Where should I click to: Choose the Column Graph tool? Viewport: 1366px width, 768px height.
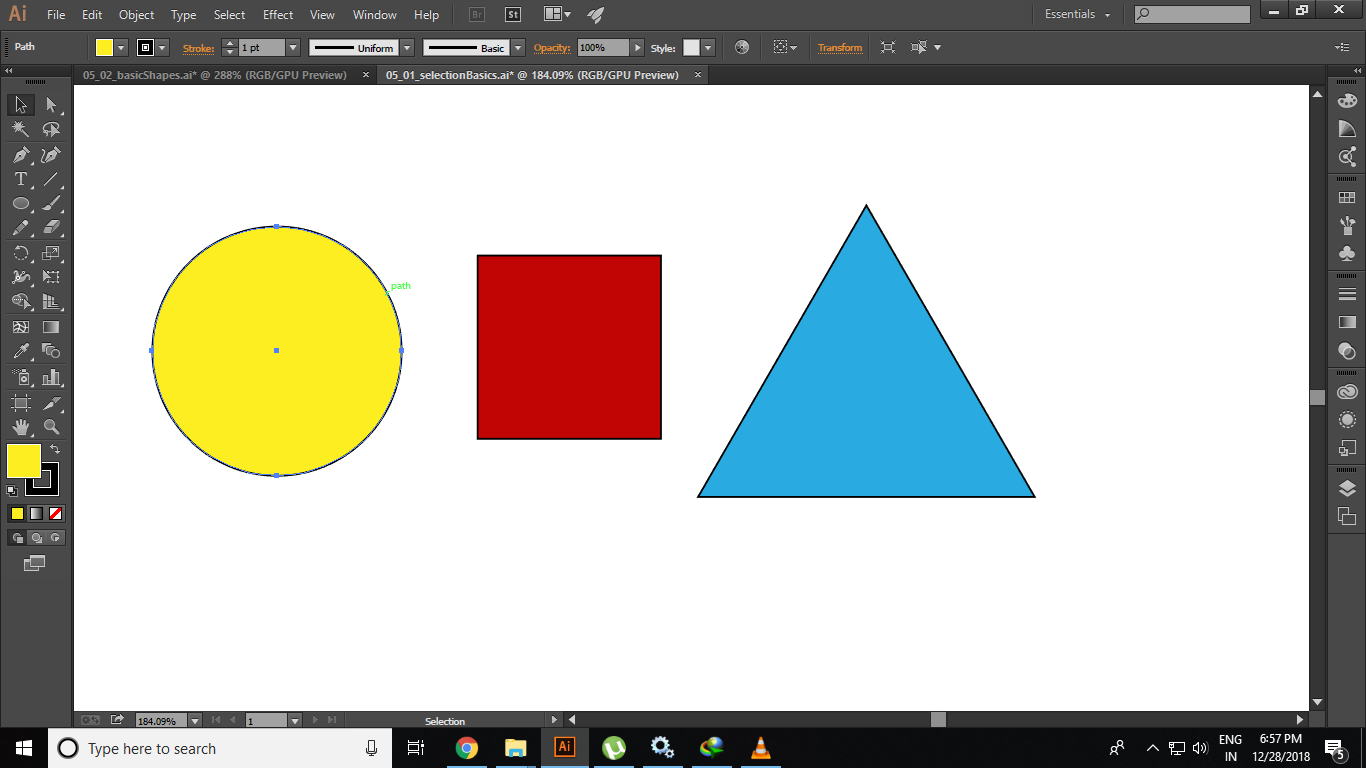click(51, 377)
